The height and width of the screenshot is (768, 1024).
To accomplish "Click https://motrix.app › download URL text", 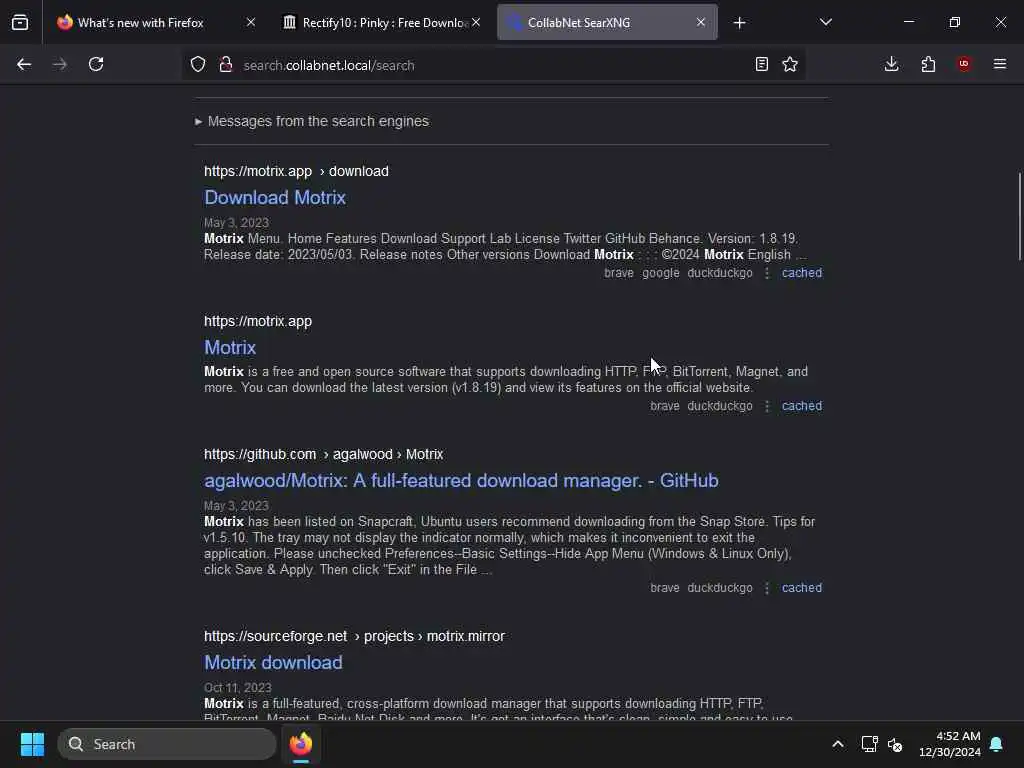I will [x=296, y=171].
